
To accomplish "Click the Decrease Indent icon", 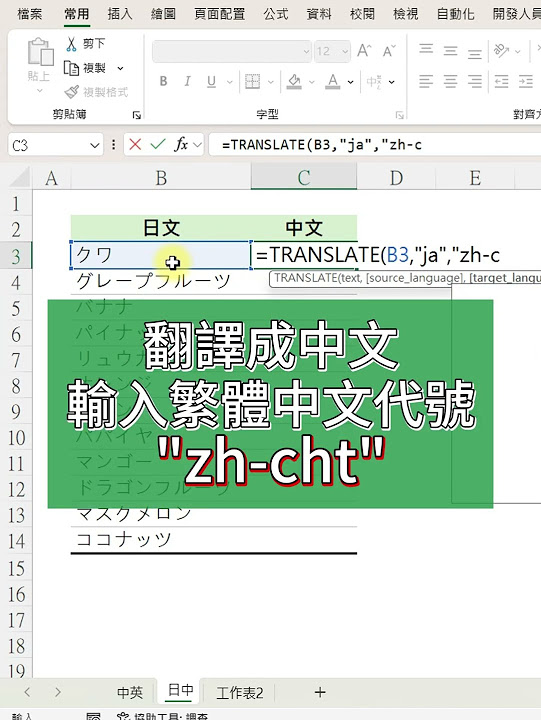I will point(501,82).
